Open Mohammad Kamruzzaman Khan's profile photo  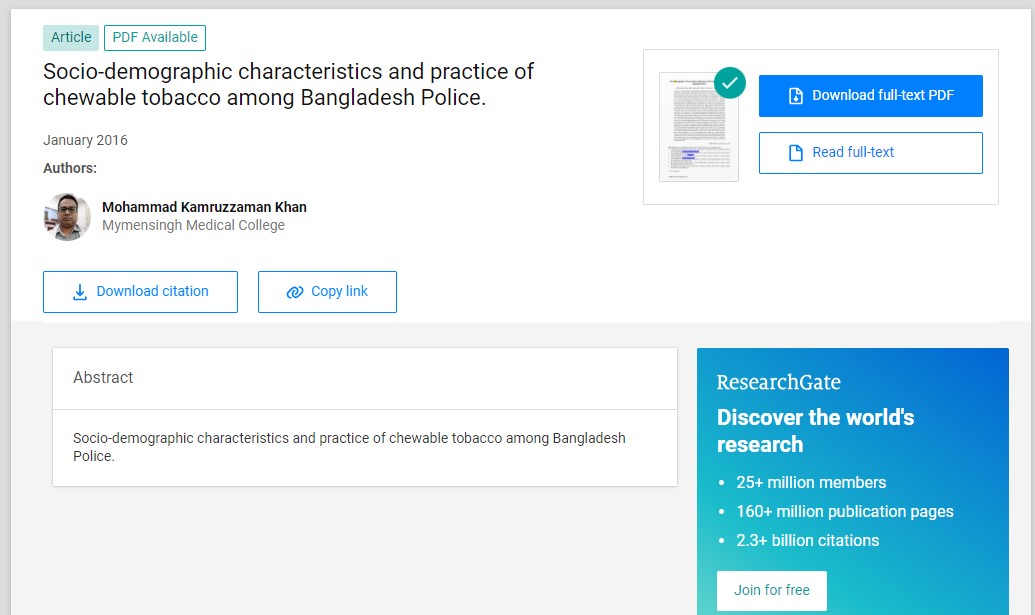67,216
